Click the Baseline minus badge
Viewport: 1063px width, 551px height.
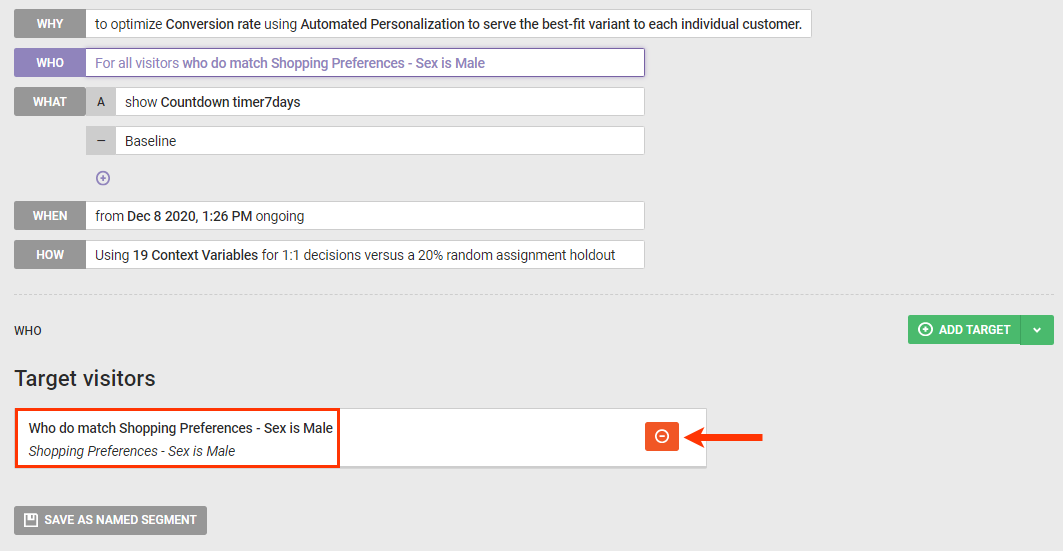pyautogui.click(x=100, y=141)
